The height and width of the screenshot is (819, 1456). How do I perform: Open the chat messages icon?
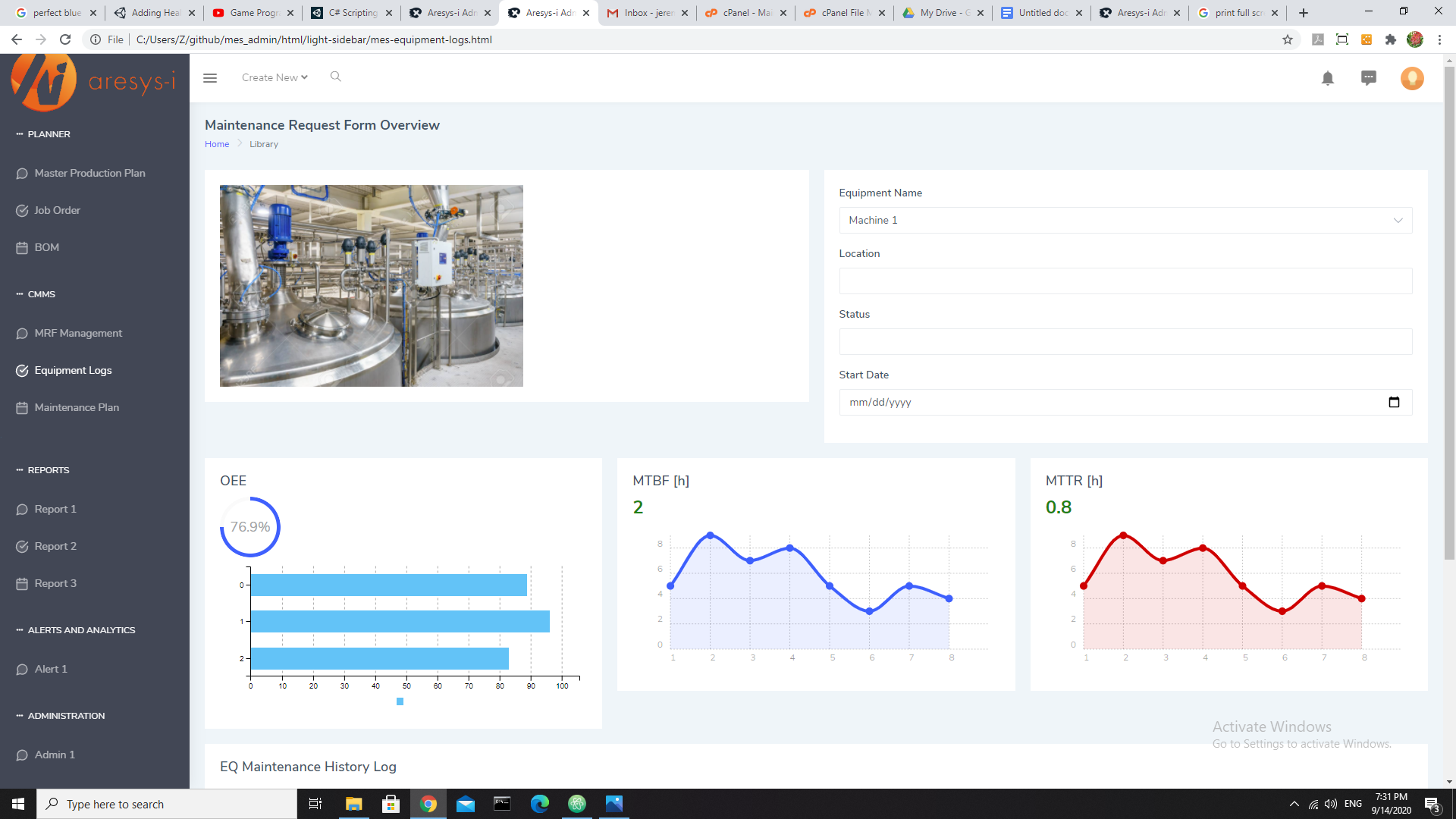1368,78
